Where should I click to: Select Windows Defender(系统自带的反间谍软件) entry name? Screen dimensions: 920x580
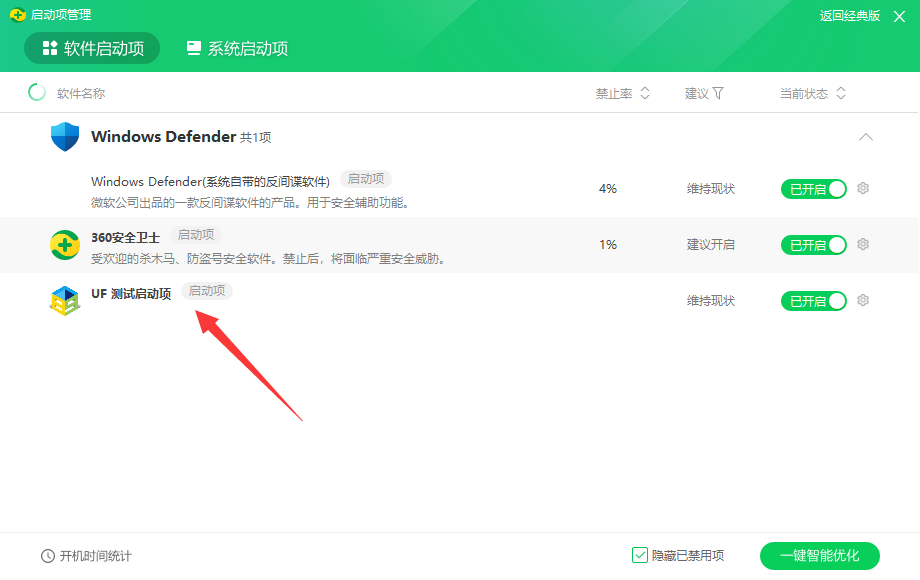(x=210, y=182)
